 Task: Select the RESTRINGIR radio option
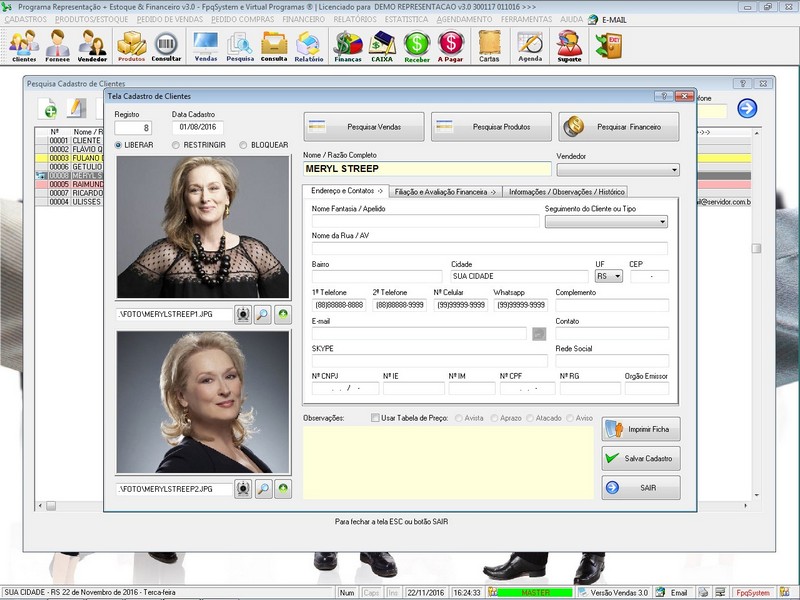click(x=177, y=145)
